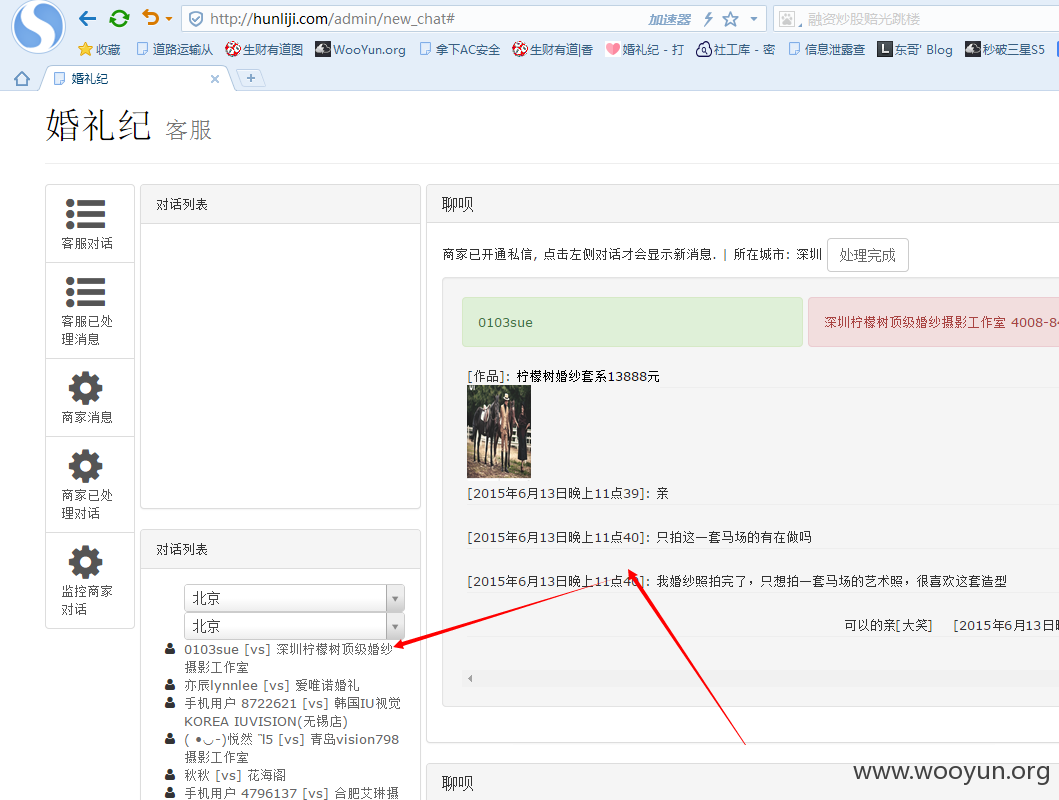Viewport: 1059px width, 800px height.
Task: Open the 收藏 favorites star menu
Action: pos(99,49)
